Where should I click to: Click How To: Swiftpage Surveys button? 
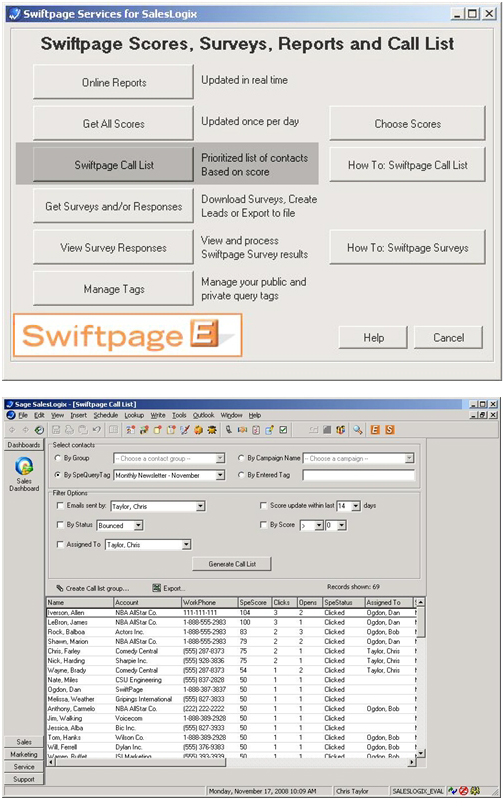pos(407,248)
